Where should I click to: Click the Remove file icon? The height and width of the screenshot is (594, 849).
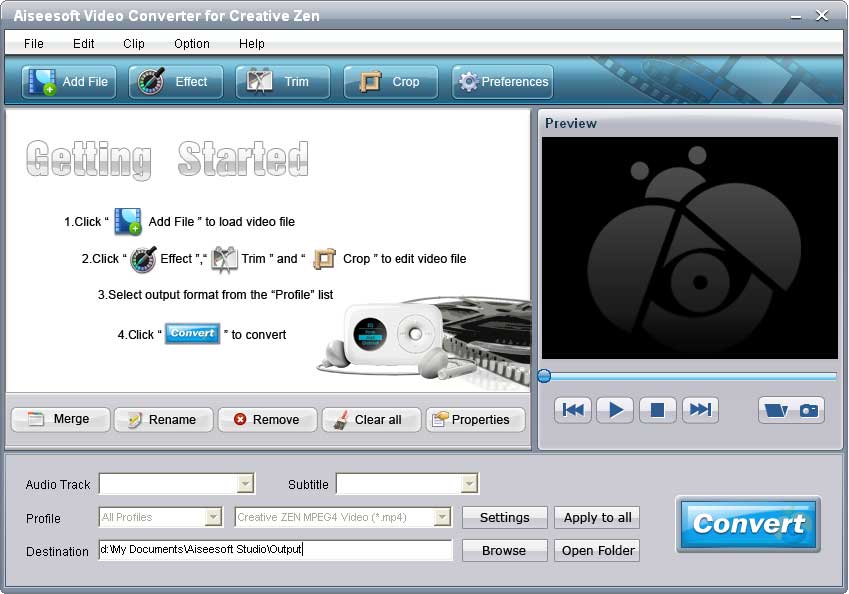coord(267,420)
